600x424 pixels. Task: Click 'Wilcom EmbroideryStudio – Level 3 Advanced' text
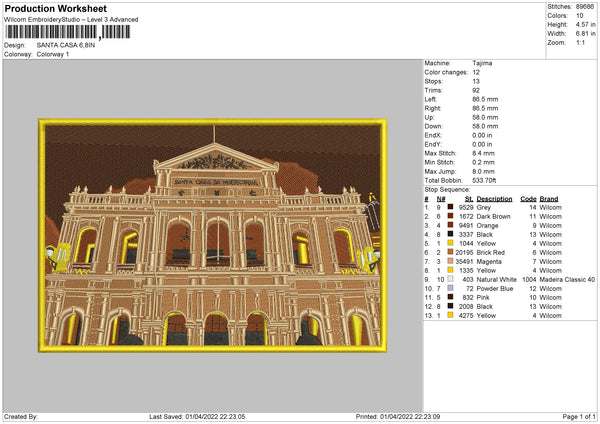tap(71, 20)
